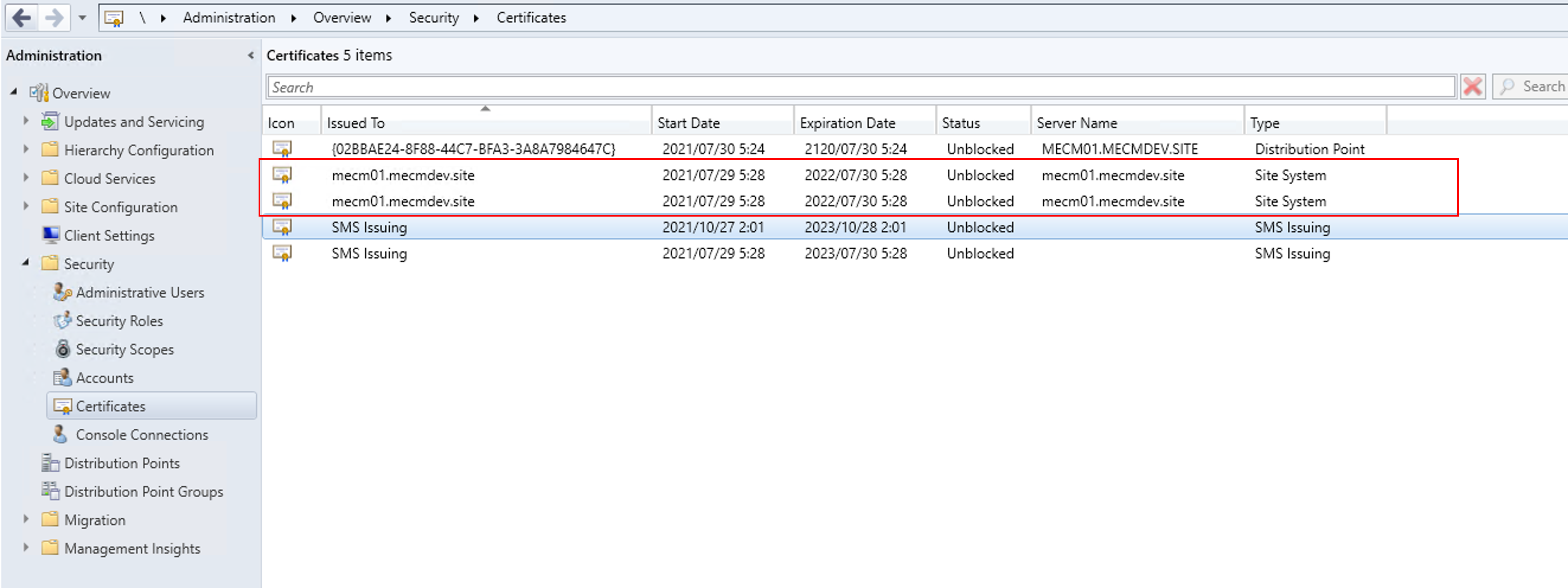Click the Client Settings monitor icon
This screenshot has width=1568, height=588.
51,235
